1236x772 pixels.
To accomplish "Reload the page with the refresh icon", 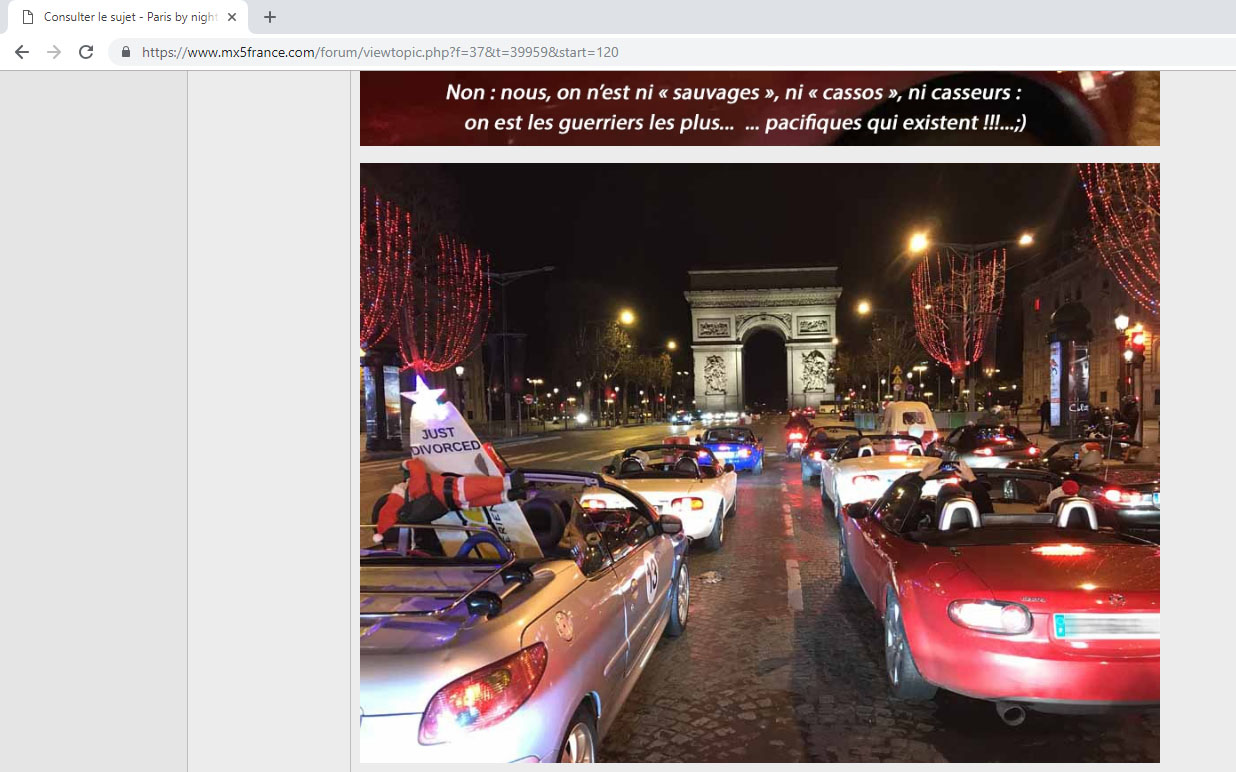I will coord(86,52).
